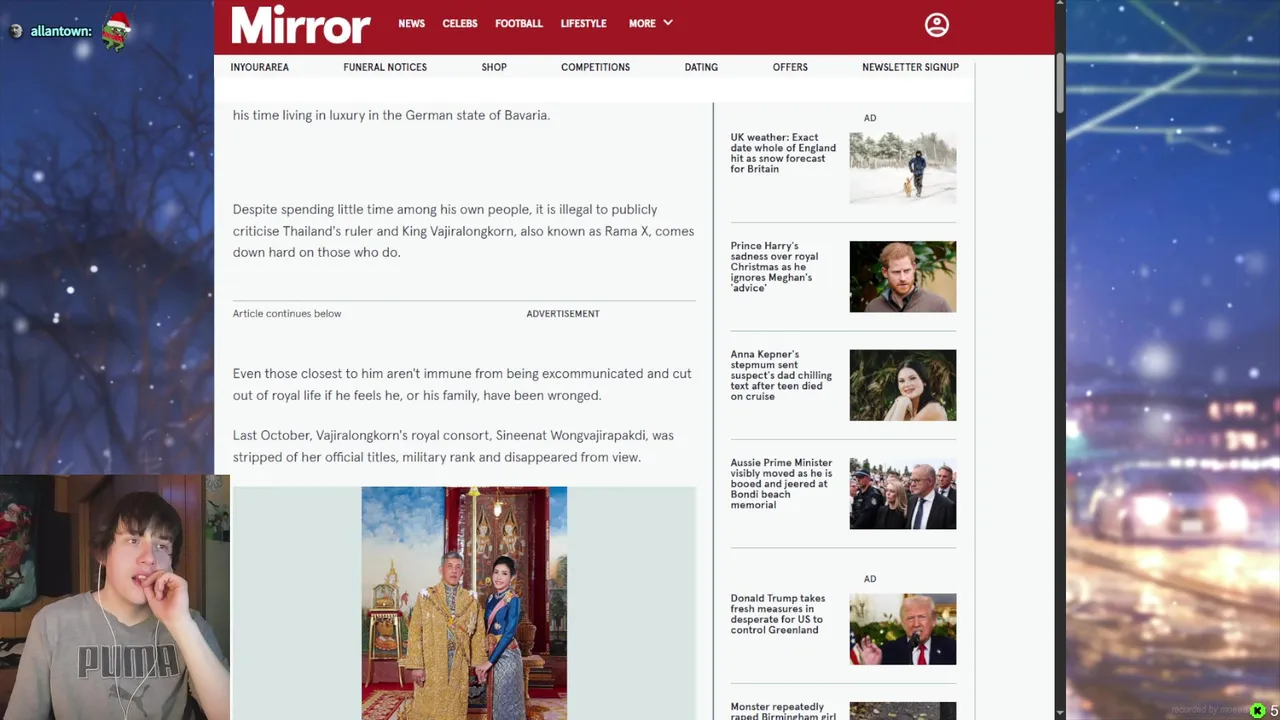Open Anna Kepner thumbnail photo
This screenshot has height=720, width=1280.
coord(902,385)
